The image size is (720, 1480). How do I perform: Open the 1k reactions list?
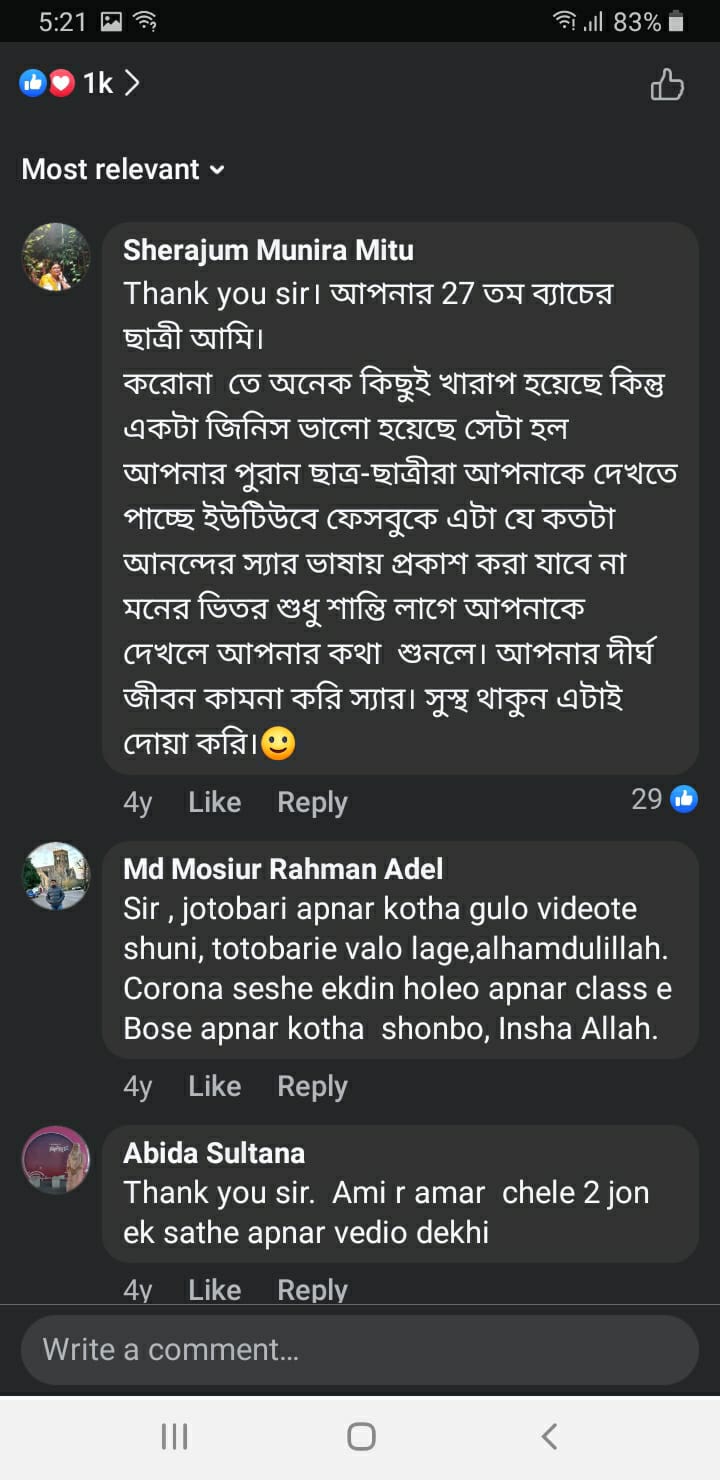point(80,84)
